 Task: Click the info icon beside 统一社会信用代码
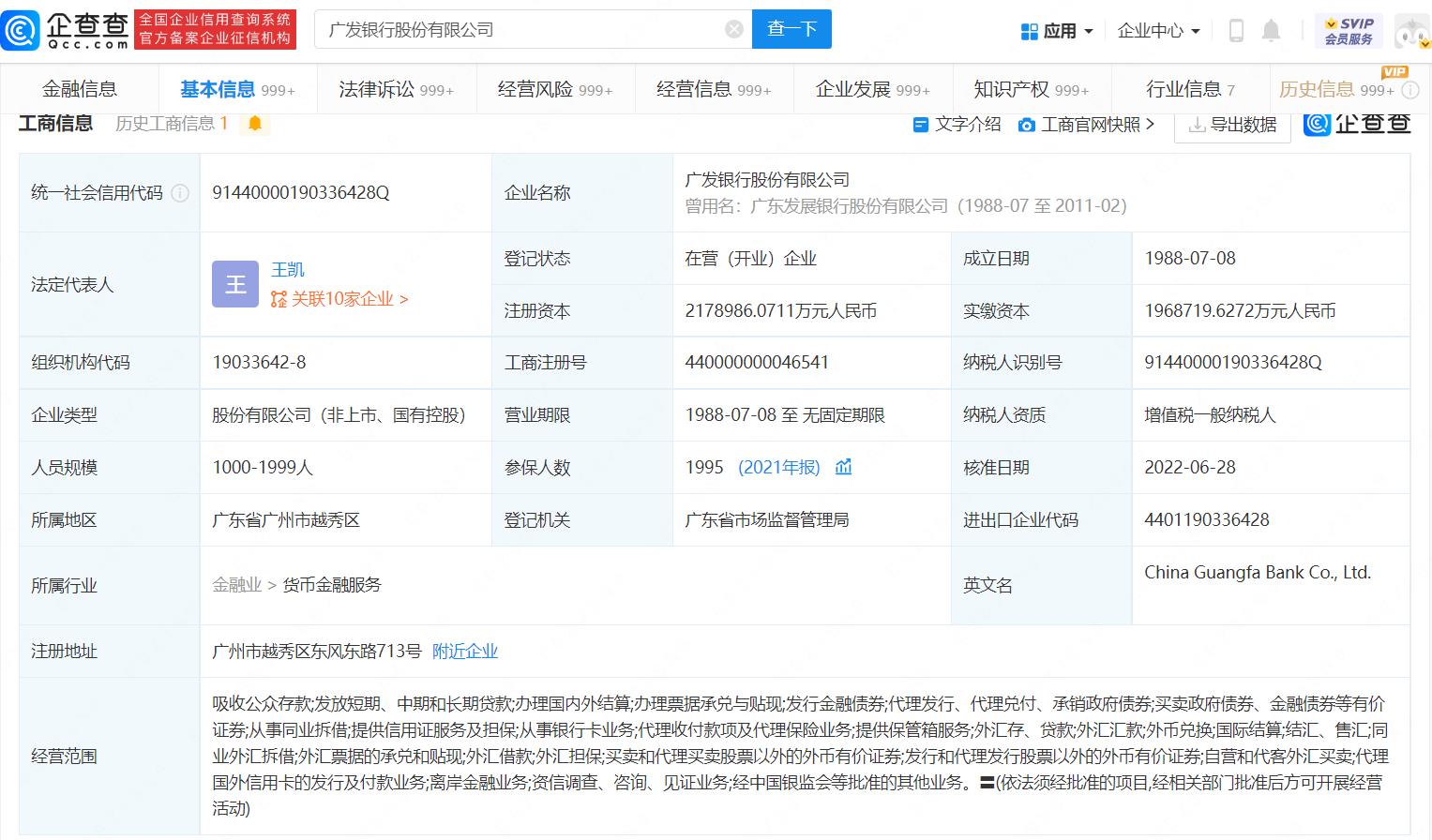click(x=180, y=193)
